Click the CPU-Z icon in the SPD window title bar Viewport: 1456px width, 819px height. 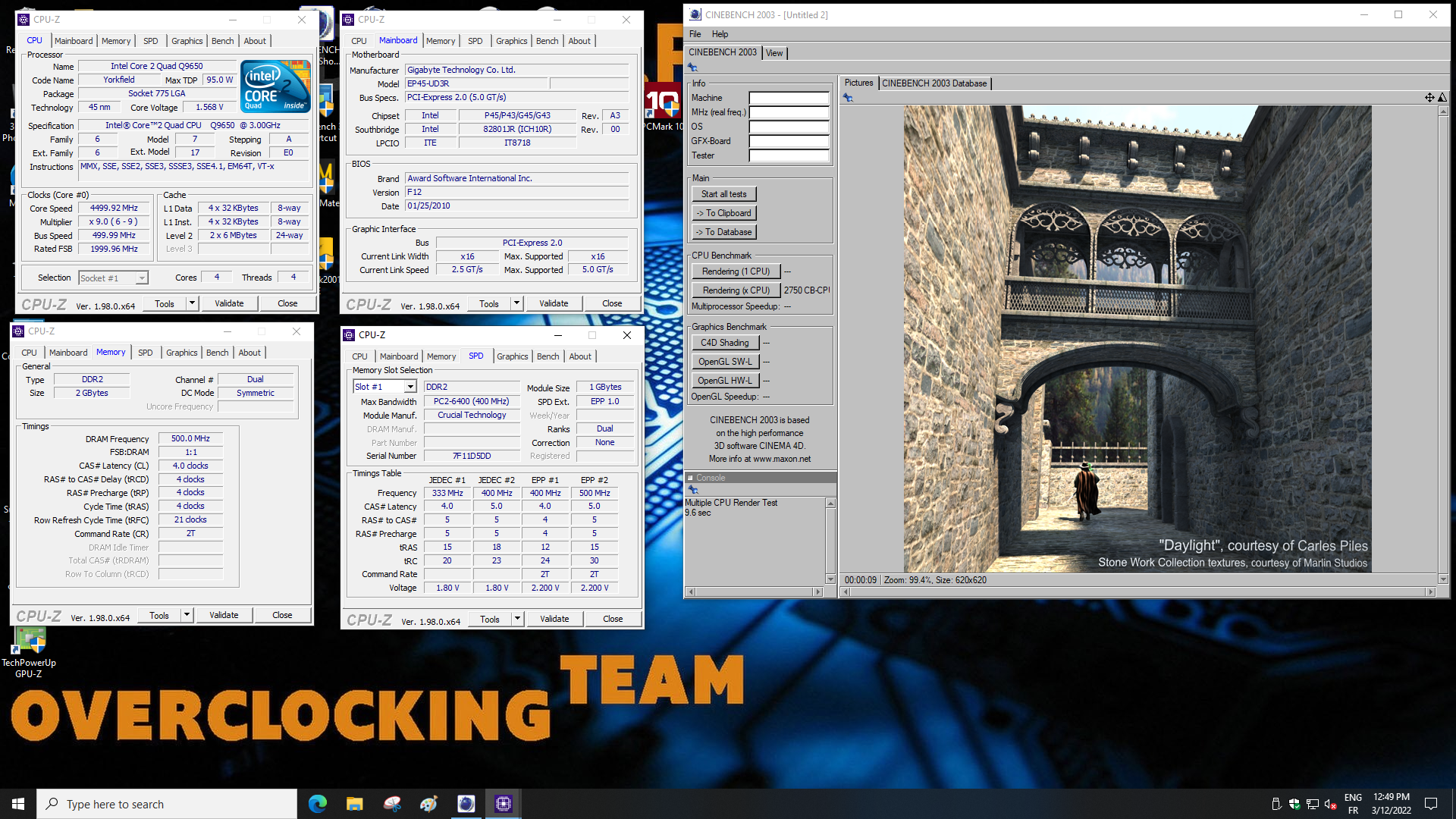pyautogui.click(x=349, y=335)
